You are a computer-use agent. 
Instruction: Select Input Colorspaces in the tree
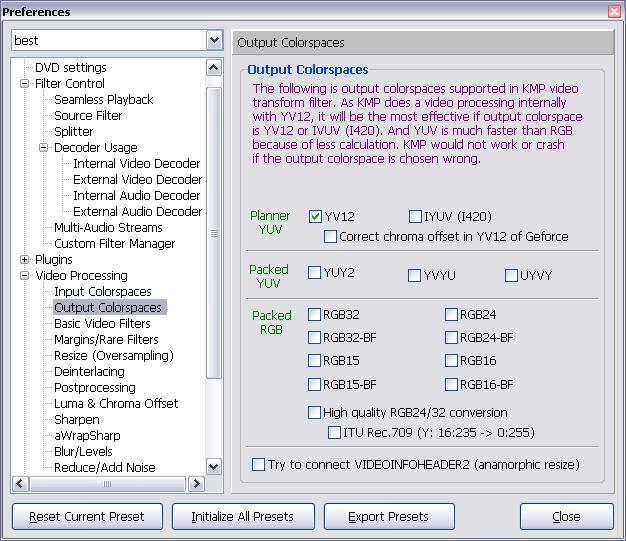tap(102, 292)
